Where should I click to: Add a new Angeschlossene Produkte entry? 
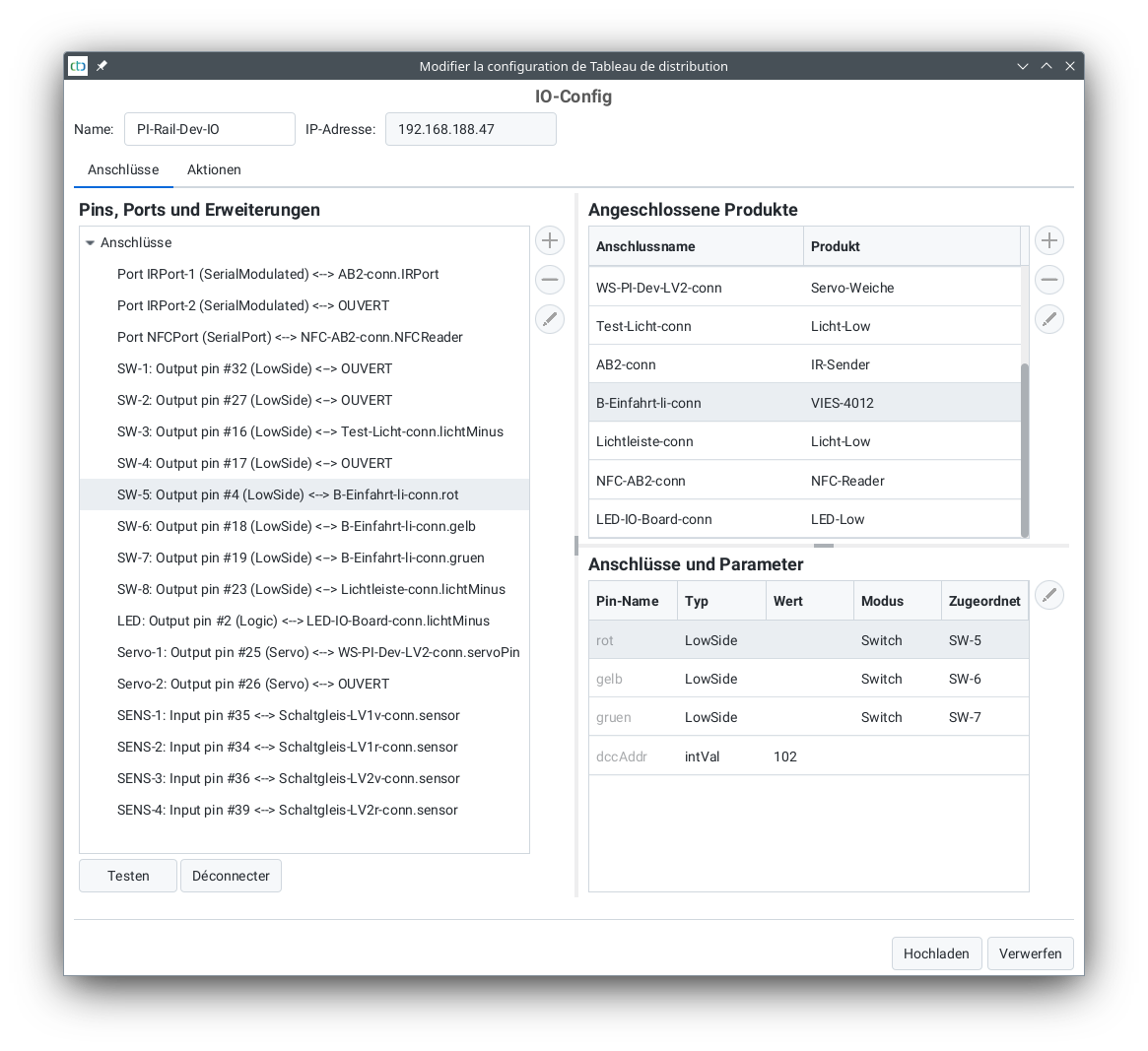1049,240
